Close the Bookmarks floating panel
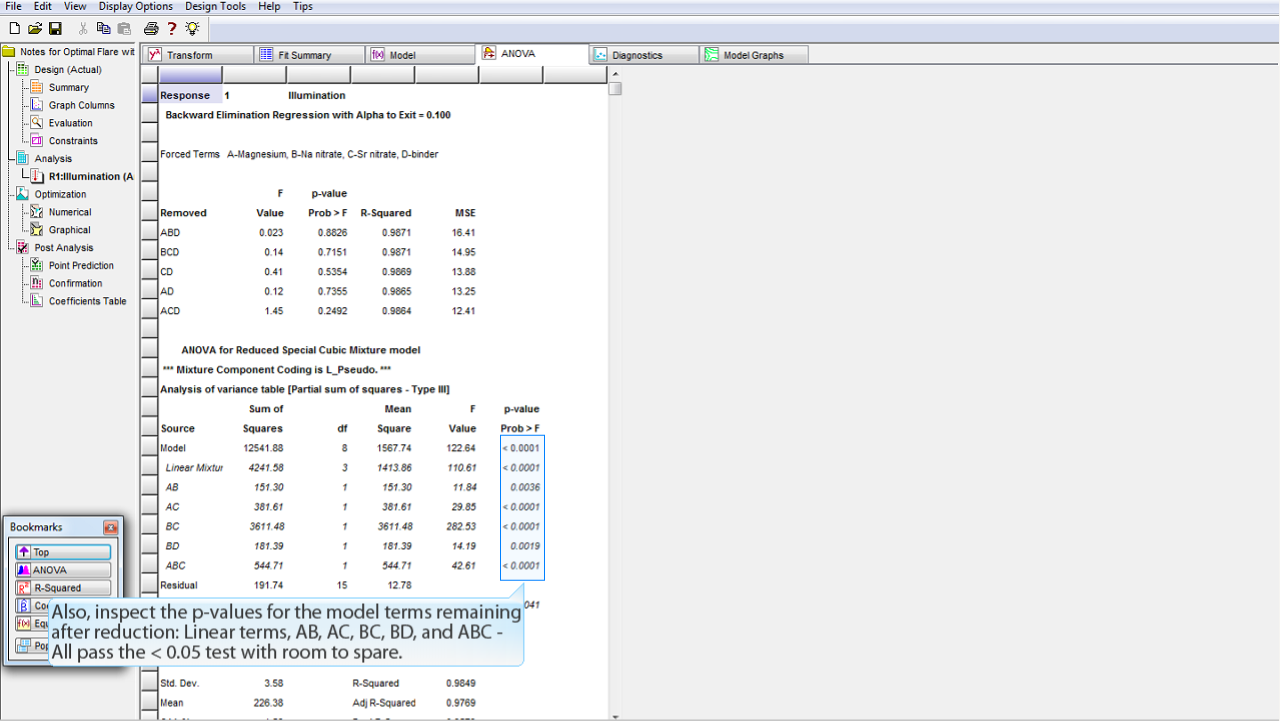 pos(110,527)
